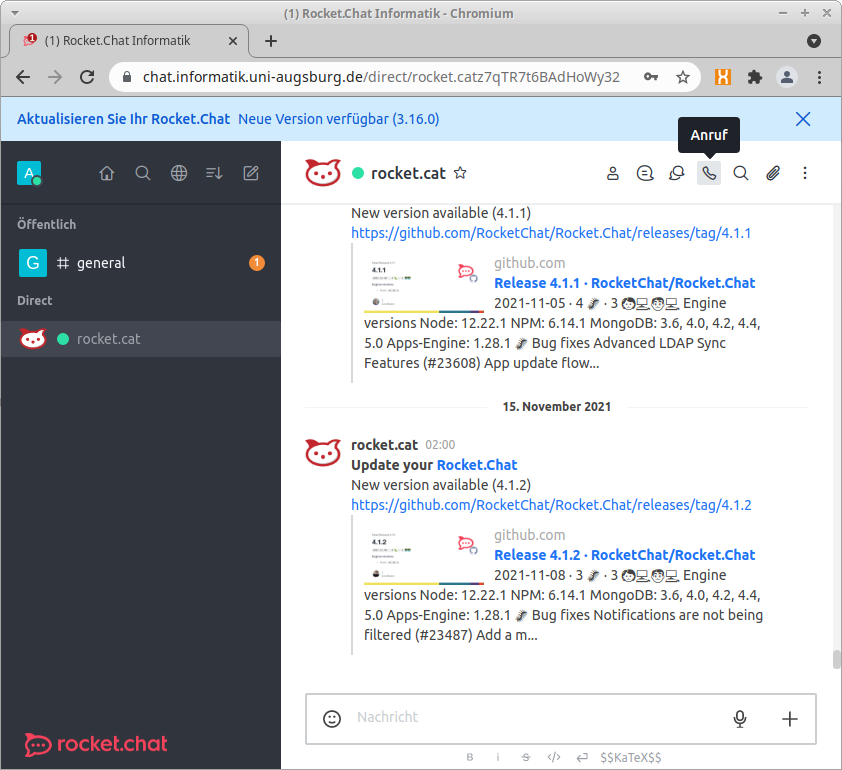Viewport: 842px width, 770px height.
Task: Click the 02:00 message timestamp
Action: (x=440, y=445)
